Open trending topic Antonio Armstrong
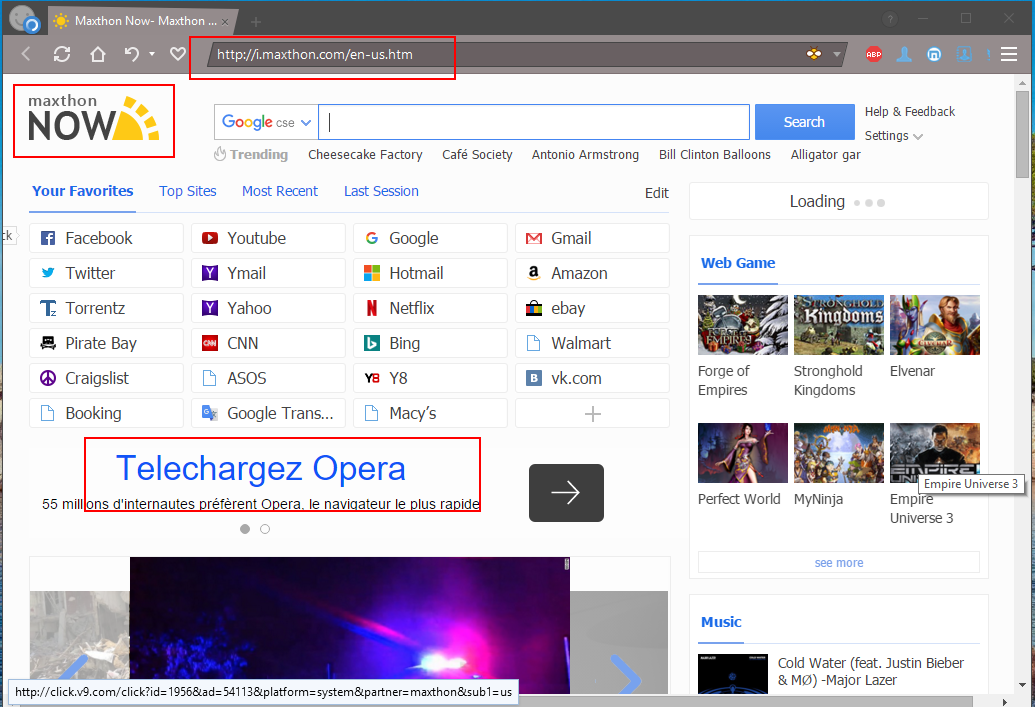Viewport: 1035px width, 707px height. click(x=585, y=154)
